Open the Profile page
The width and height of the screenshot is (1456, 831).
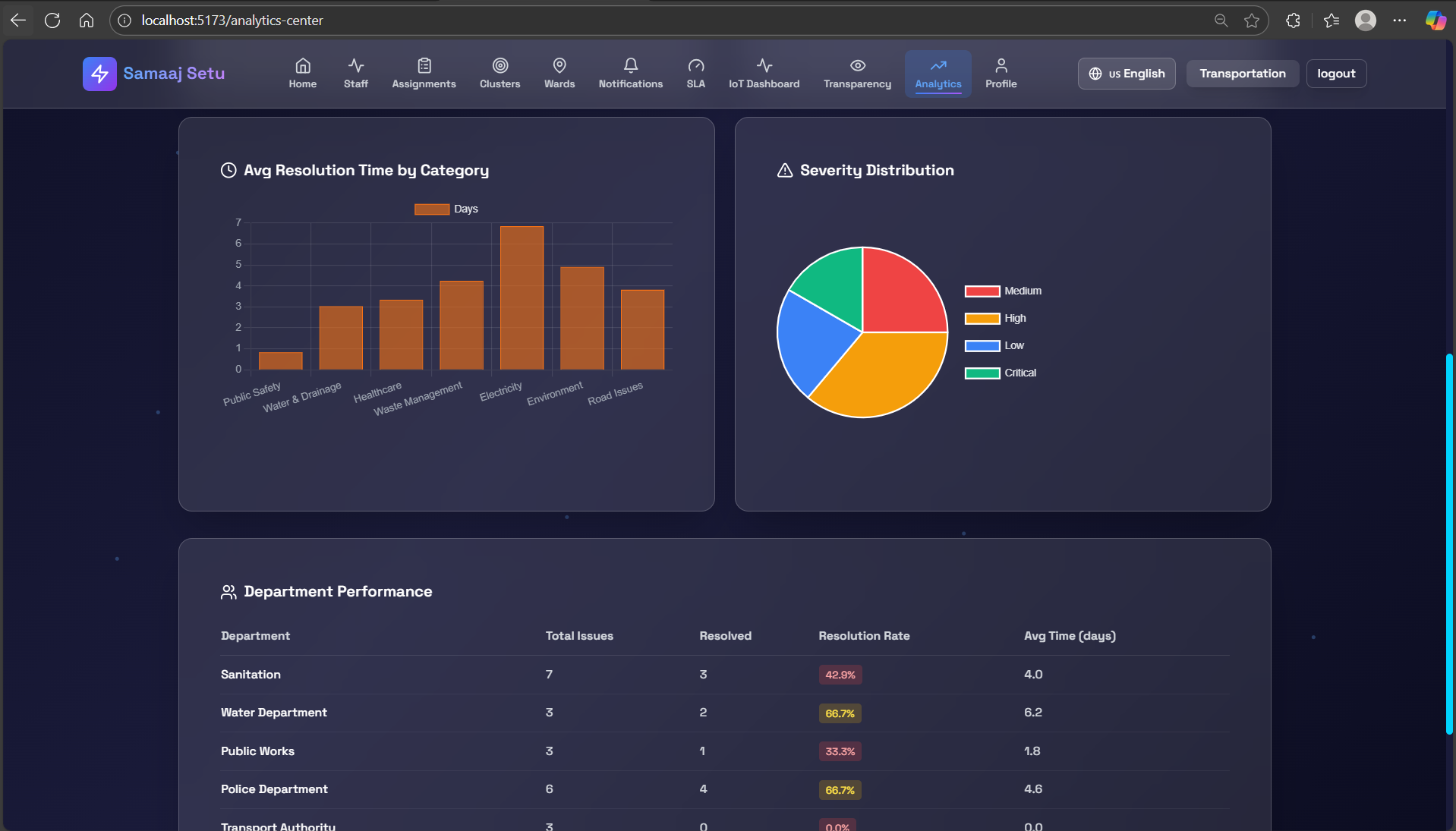(1001, 74)
